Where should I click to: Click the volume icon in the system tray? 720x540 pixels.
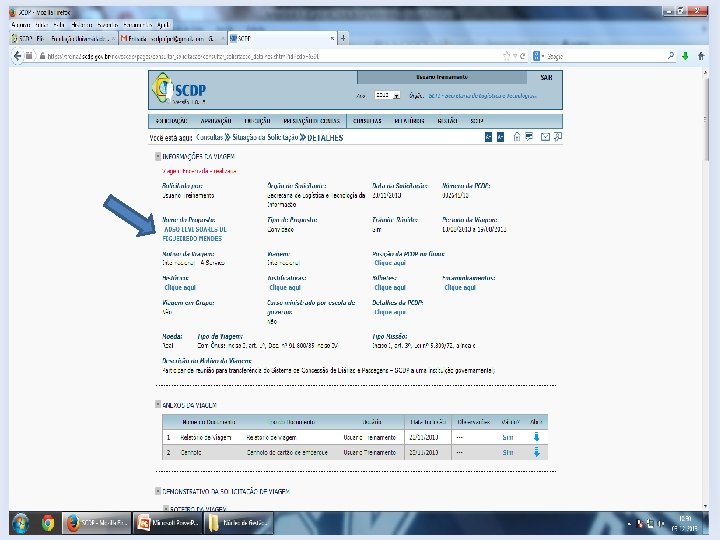tap(661, 523)
